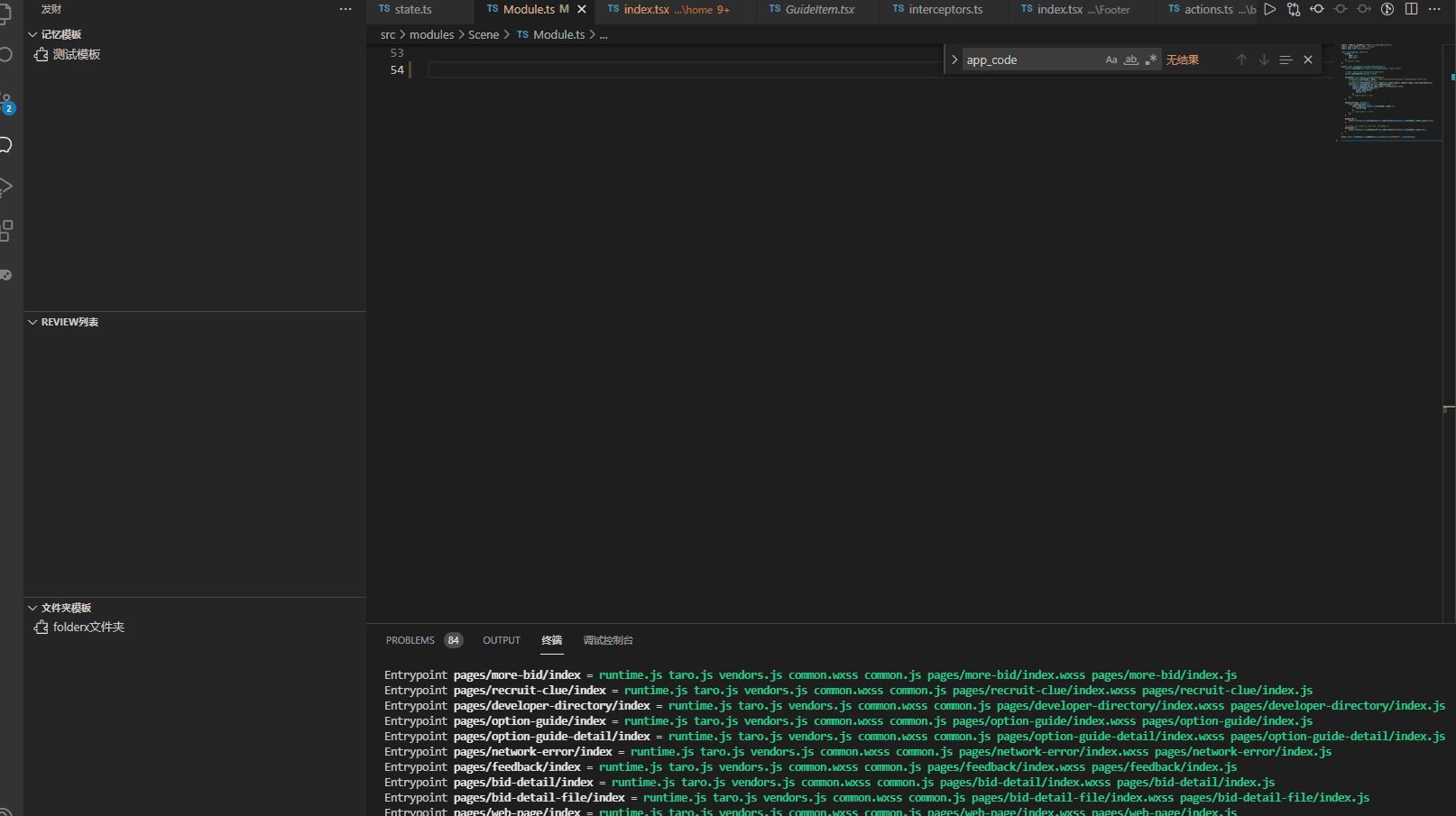Switch to the state.ts tab

point(419,9)
